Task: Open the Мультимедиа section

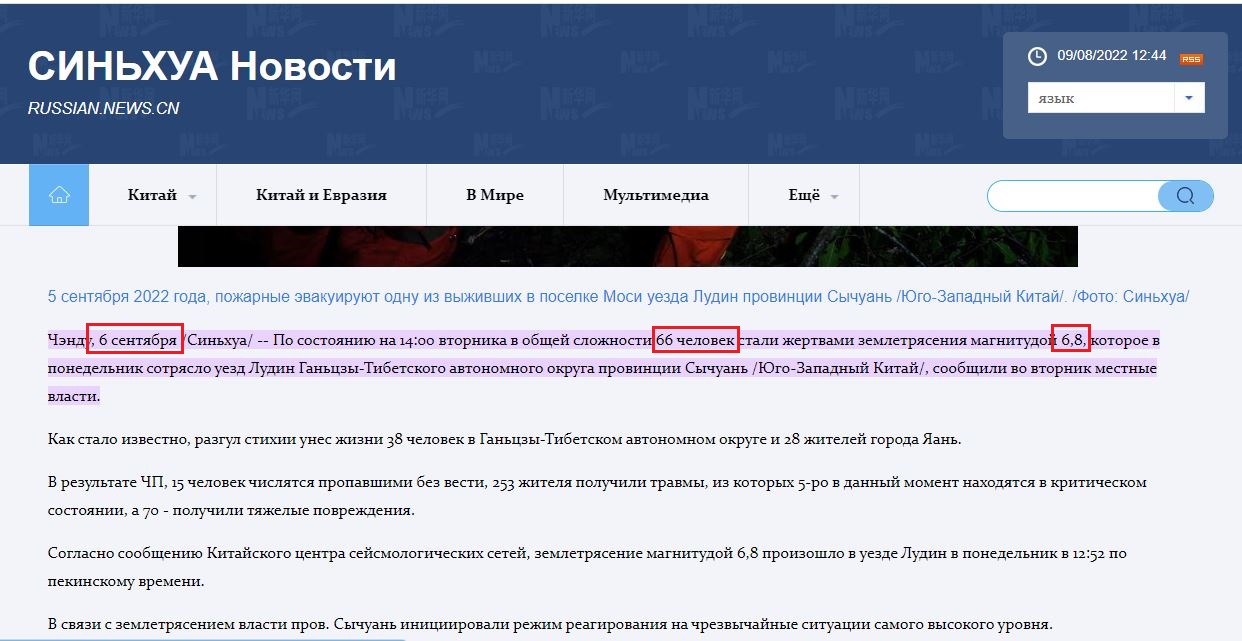Action: [656, 195]
